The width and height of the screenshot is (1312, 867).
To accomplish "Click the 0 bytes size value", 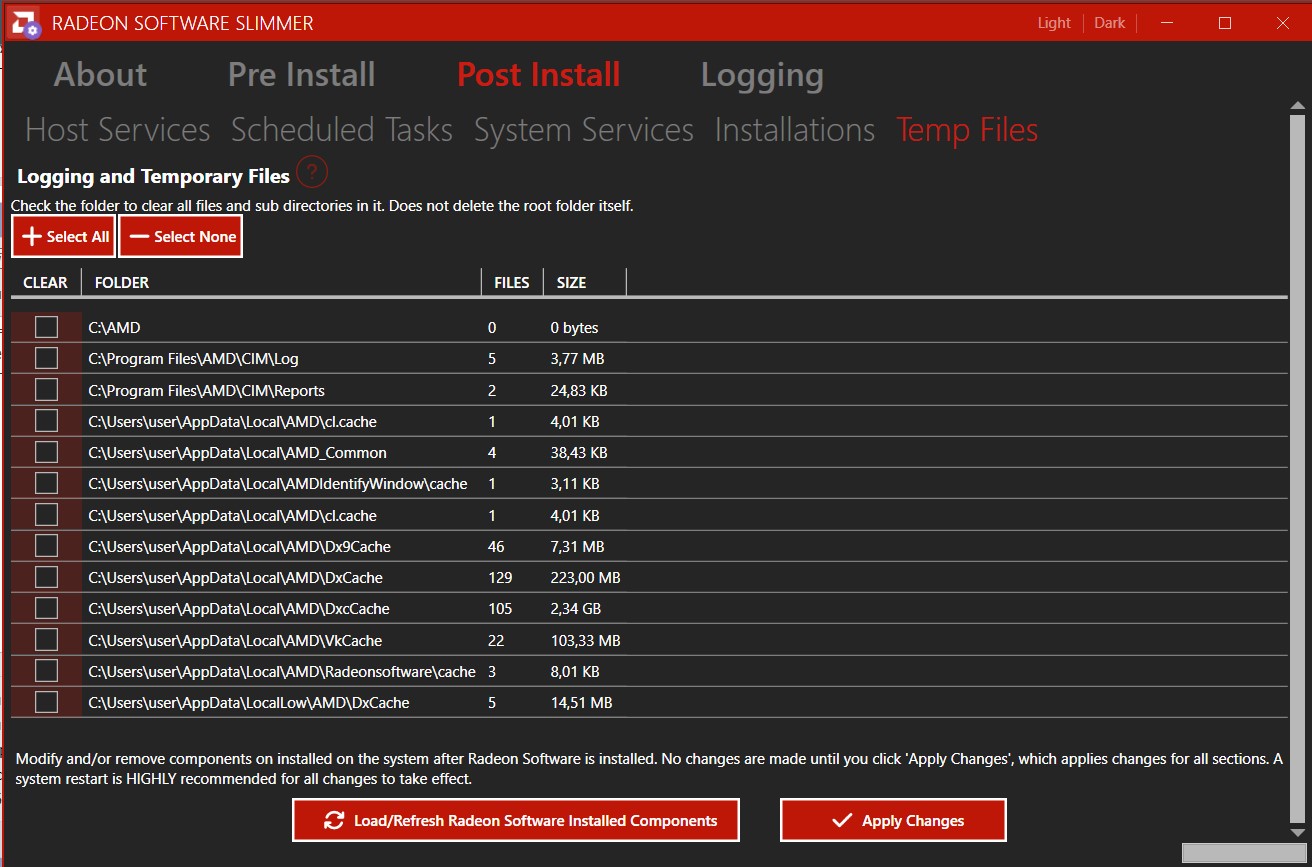I will [575, 328].
